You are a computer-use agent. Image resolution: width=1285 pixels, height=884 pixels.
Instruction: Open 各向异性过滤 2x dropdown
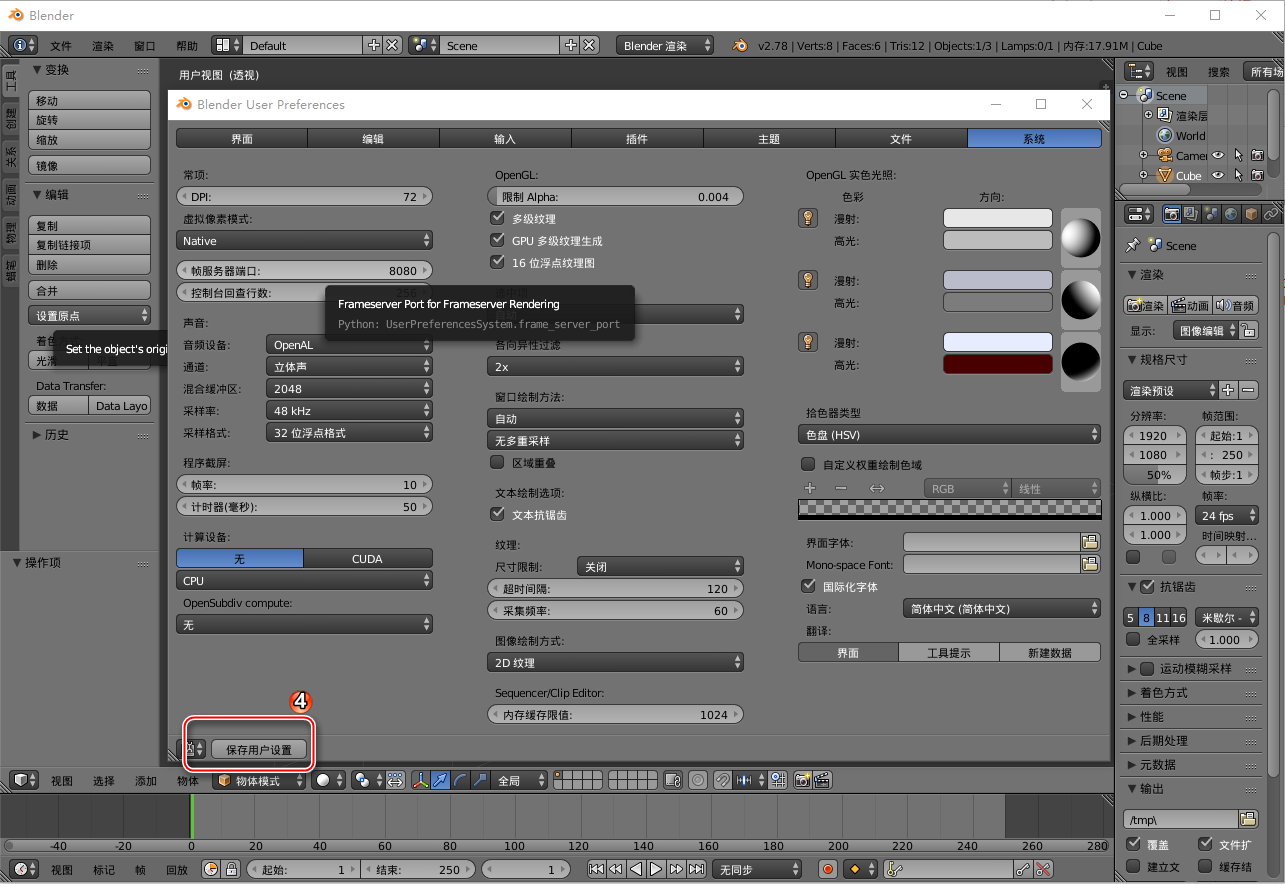[x=616, y=366]
